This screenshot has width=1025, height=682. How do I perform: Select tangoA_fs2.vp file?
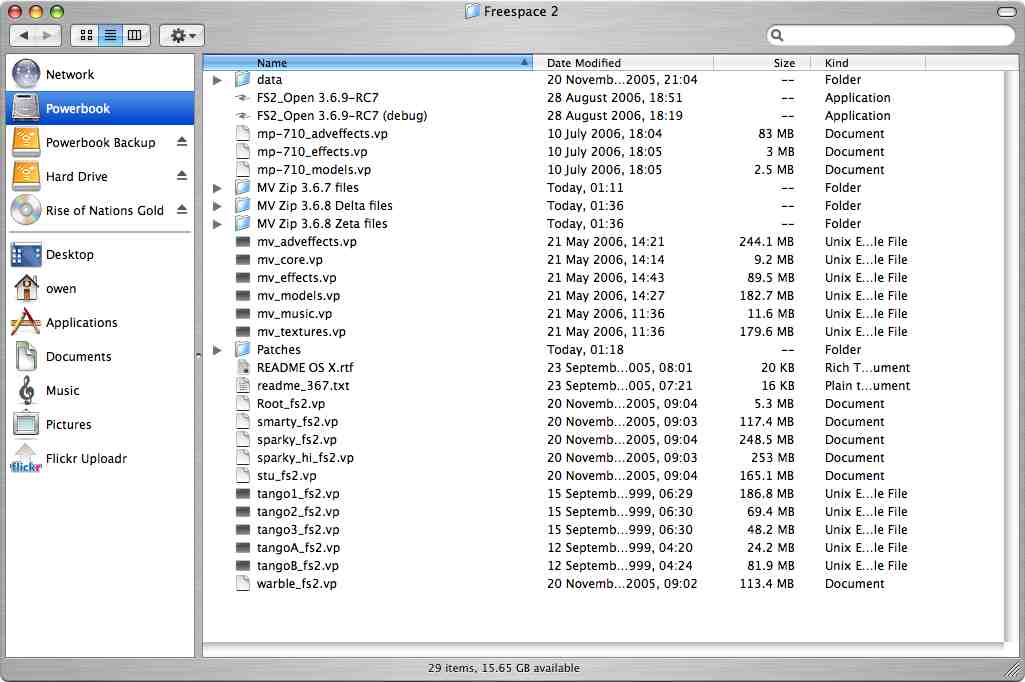(x=298, y=547)
